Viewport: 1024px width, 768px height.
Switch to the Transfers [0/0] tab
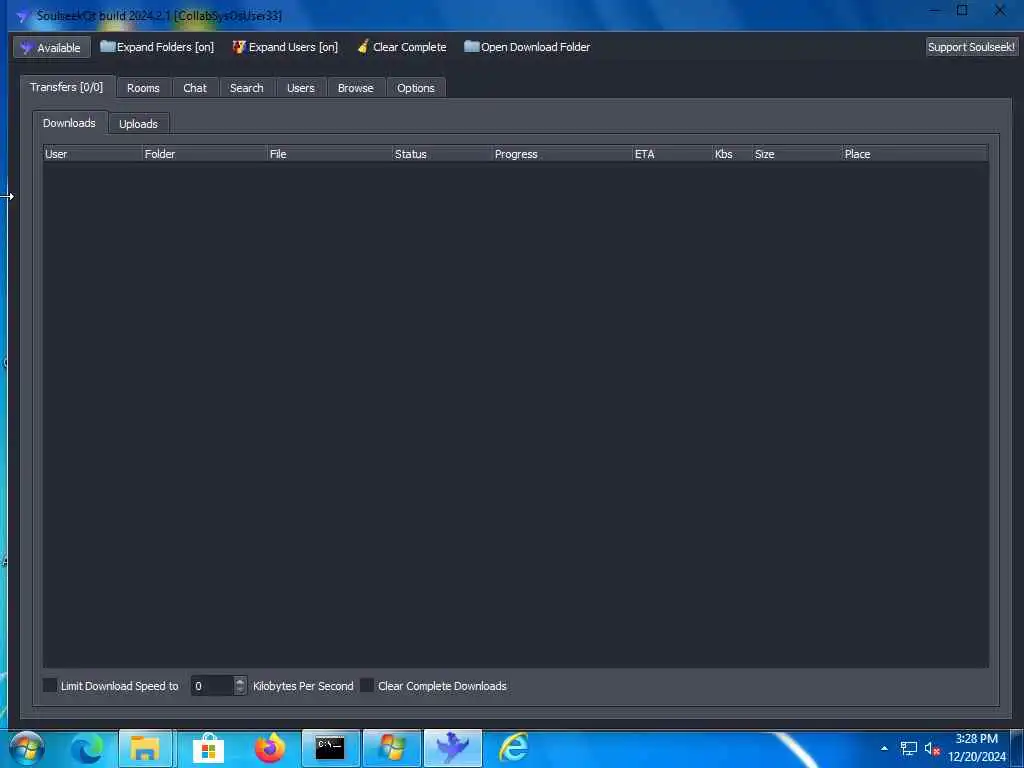(x=67, y=87)
